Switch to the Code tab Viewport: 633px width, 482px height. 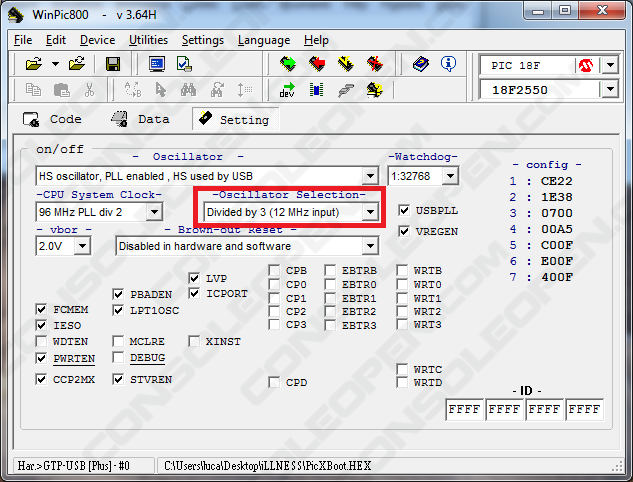click(52, 119)
